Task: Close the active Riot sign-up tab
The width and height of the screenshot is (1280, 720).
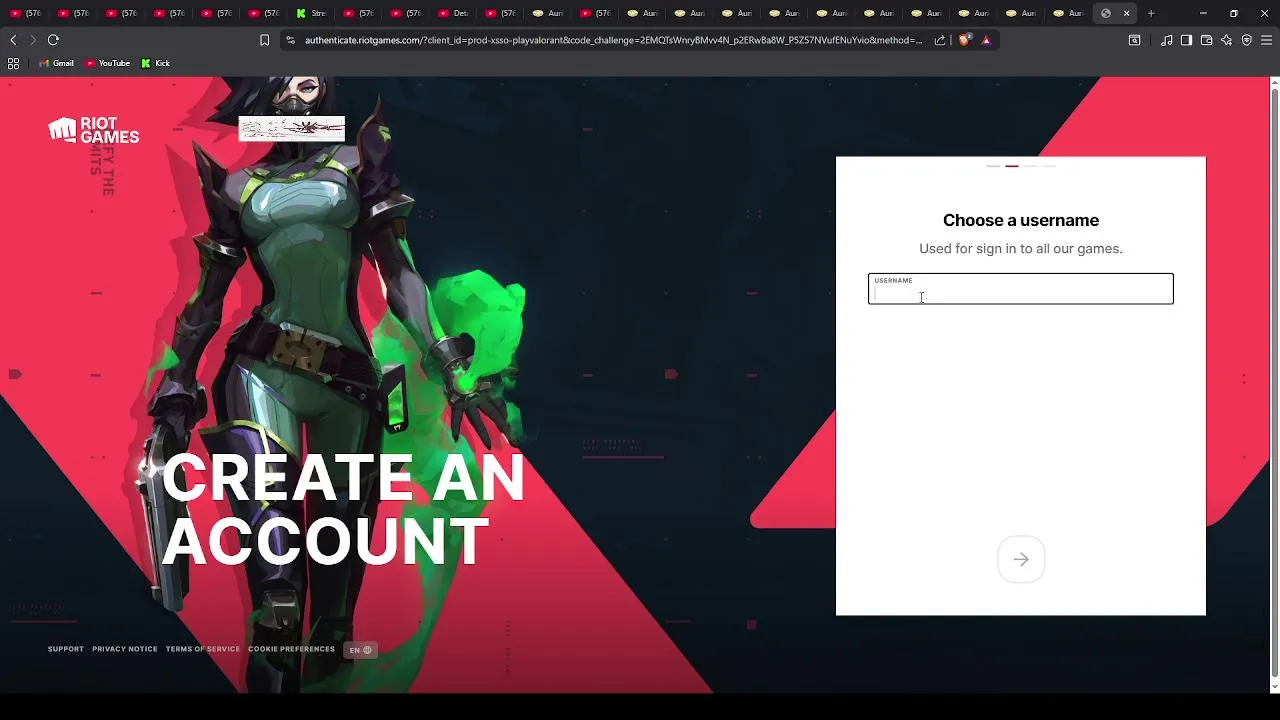Action: coord(1127,13)
